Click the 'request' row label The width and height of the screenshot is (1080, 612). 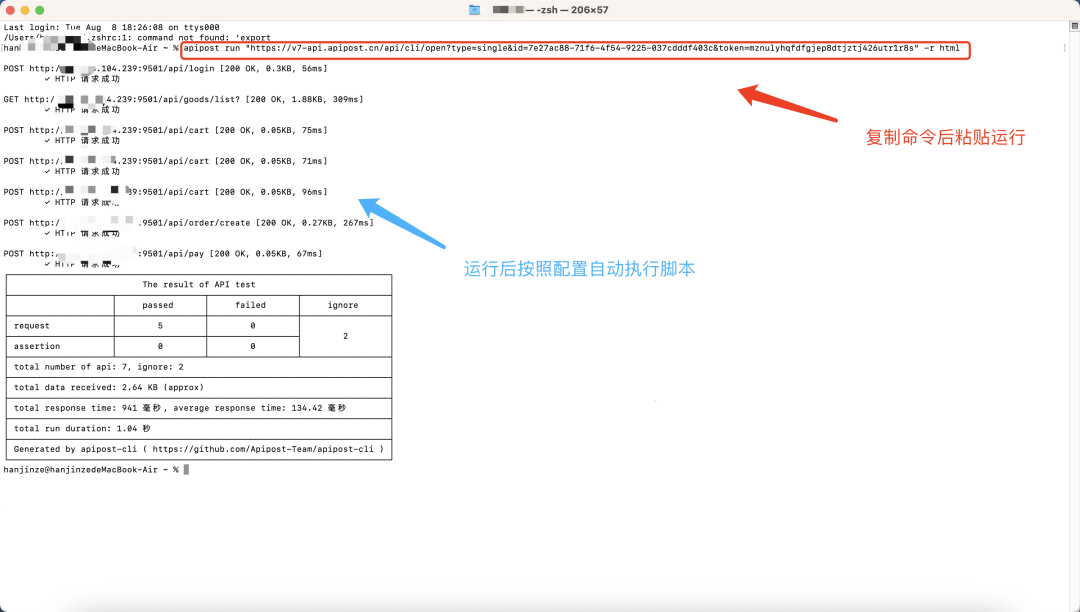tap(32, 326)
